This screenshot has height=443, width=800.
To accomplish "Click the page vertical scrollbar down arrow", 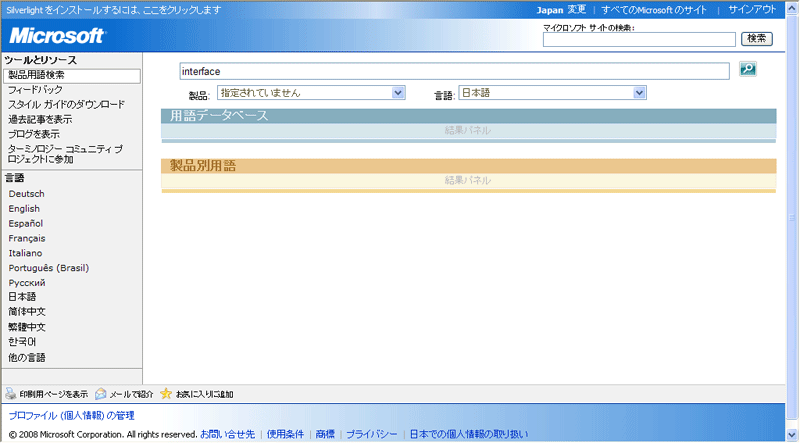I will tap(792, 436).
